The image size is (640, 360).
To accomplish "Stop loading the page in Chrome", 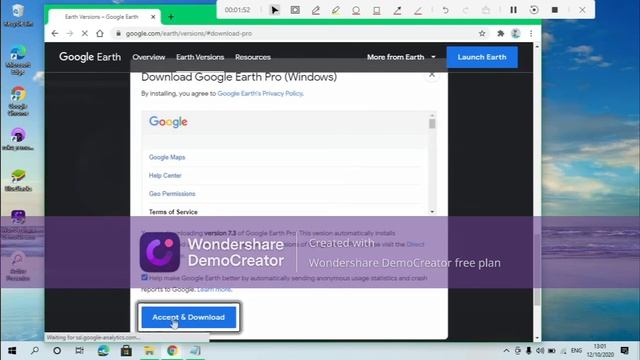I will (x=84, y=33).
